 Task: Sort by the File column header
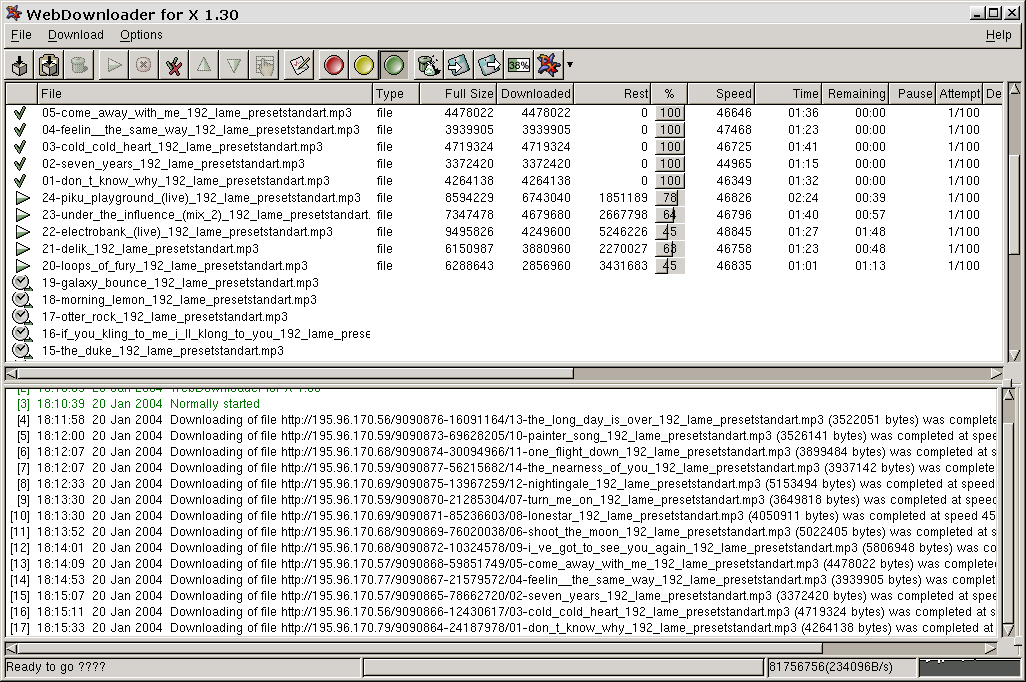point(205,94)
